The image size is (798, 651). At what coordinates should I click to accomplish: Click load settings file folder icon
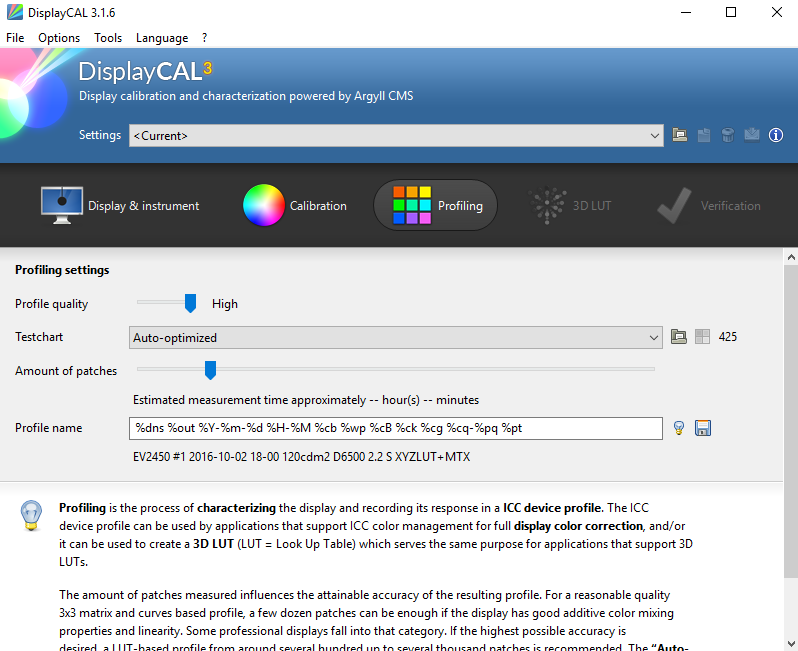coord(680,135)
